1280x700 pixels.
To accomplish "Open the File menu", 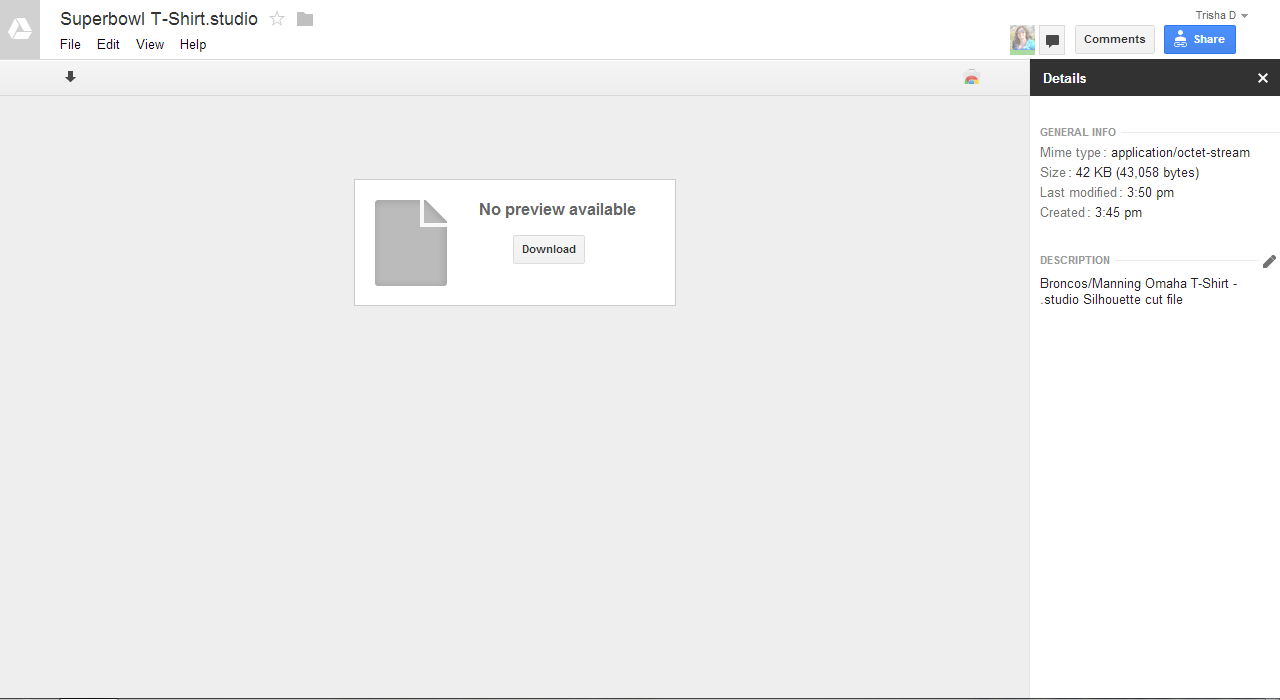I will pyautogui.click(x=70, y=44).
